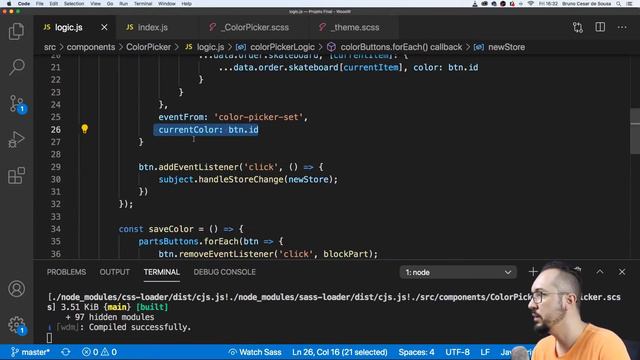The width and height of the screenshot is (640, 360).
Task: Click components in the breadcrumb
Action: (x=91, y=47)
